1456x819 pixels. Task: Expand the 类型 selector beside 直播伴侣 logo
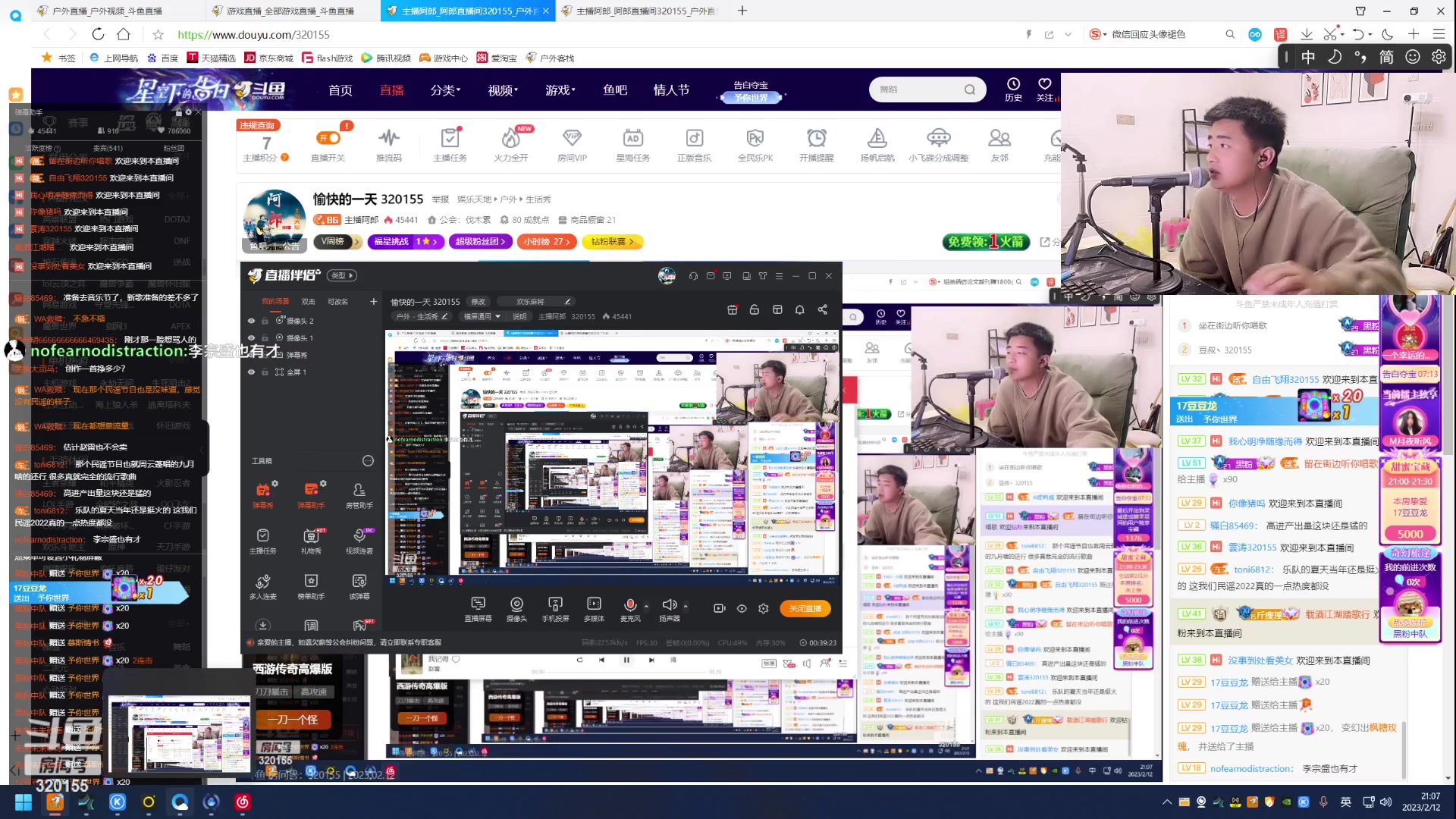(x=344, y=275)
